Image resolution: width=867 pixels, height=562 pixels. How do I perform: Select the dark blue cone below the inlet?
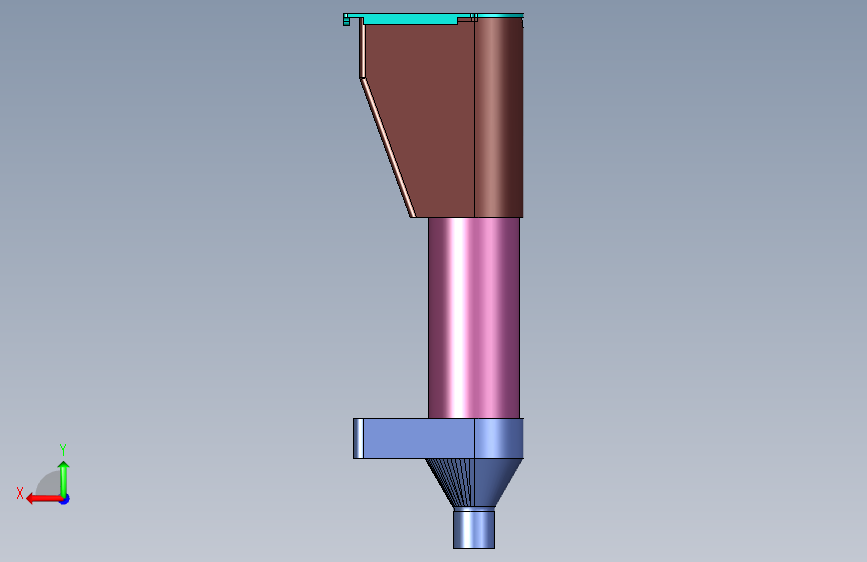pyautogui.click(x=474, y=483)
